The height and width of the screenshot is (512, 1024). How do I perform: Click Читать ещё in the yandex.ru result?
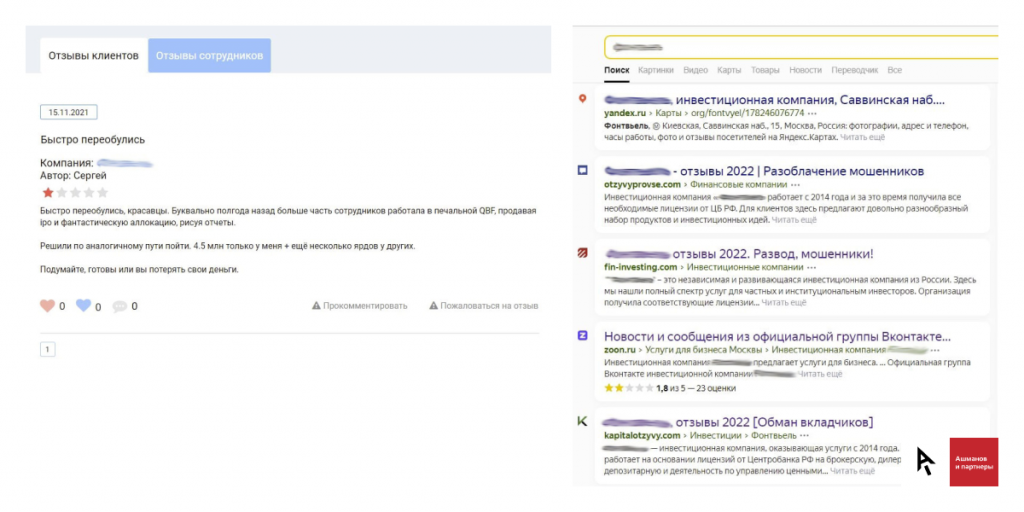click(x=863, y=137)
